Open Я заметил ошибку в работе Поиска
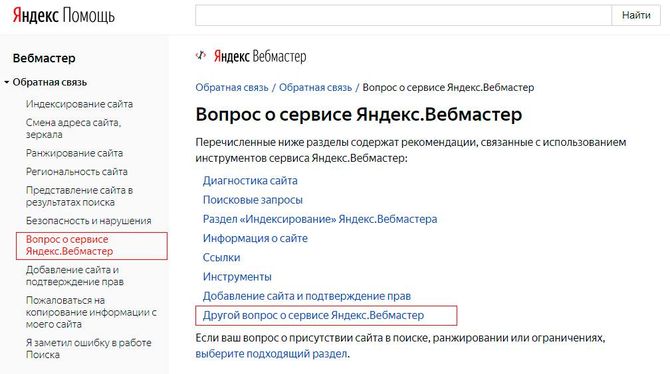 pyautogui.click(x=88, y=348)
